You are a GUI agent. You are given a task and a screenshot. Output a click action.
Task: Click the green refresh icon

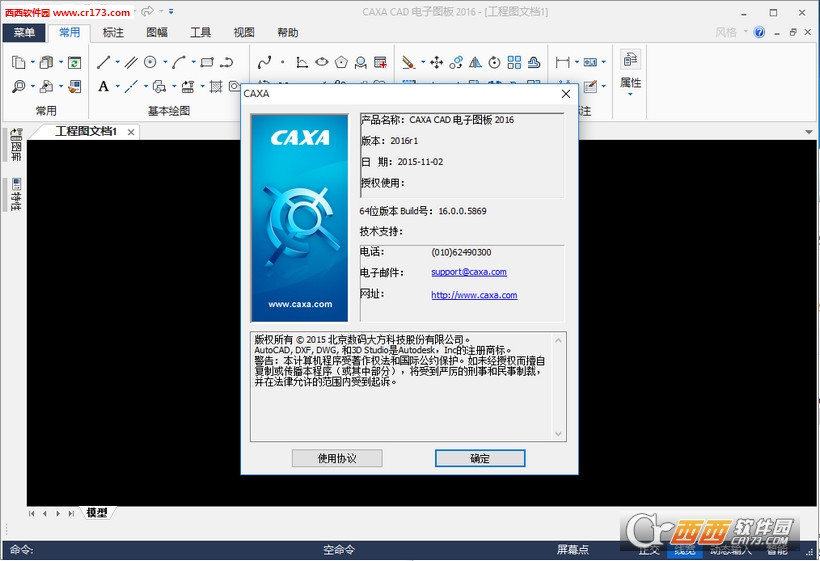click(x=75, y=62)
